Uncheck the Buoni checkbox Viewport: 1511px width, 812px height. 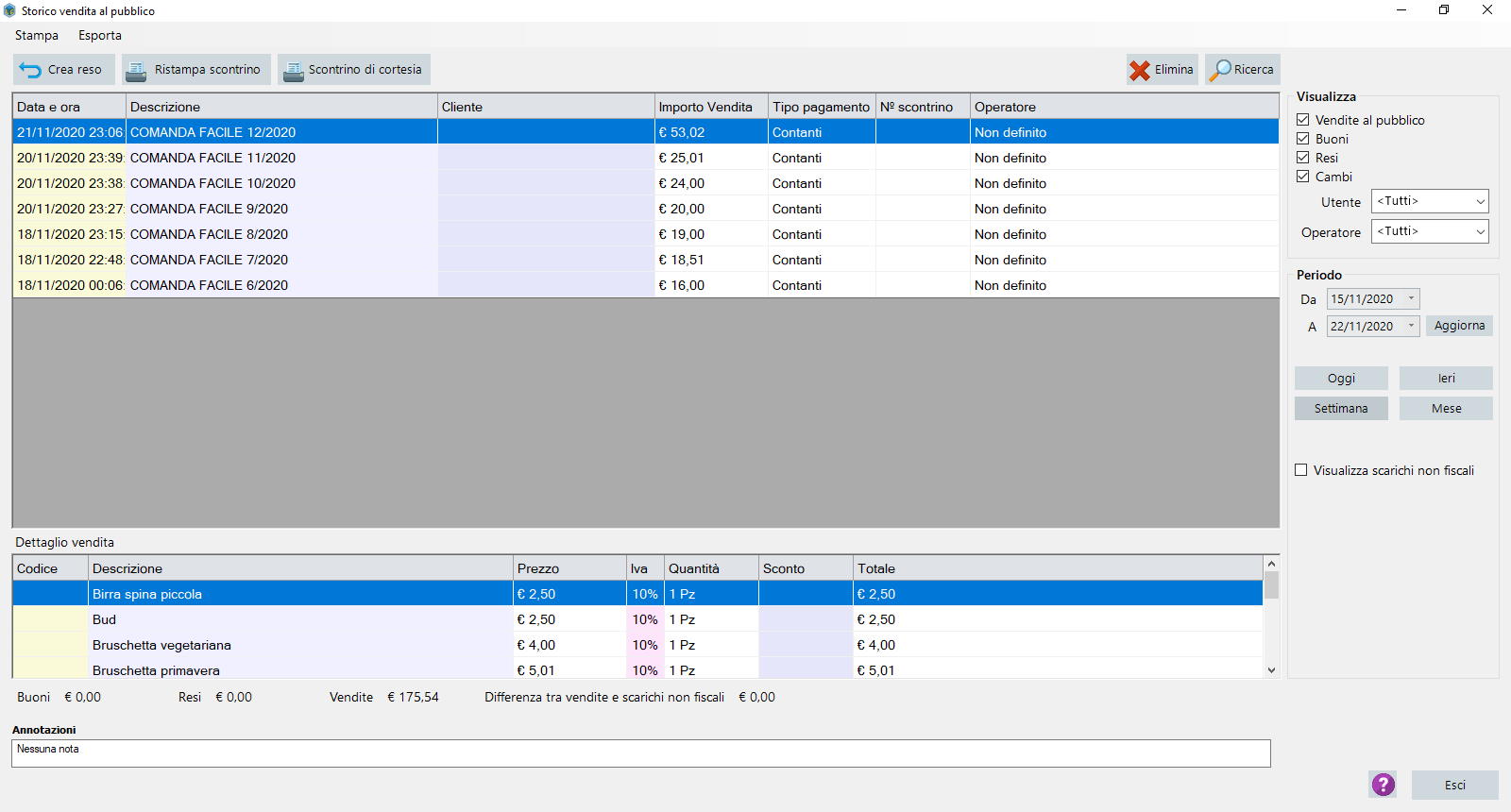pos(1303,139)
